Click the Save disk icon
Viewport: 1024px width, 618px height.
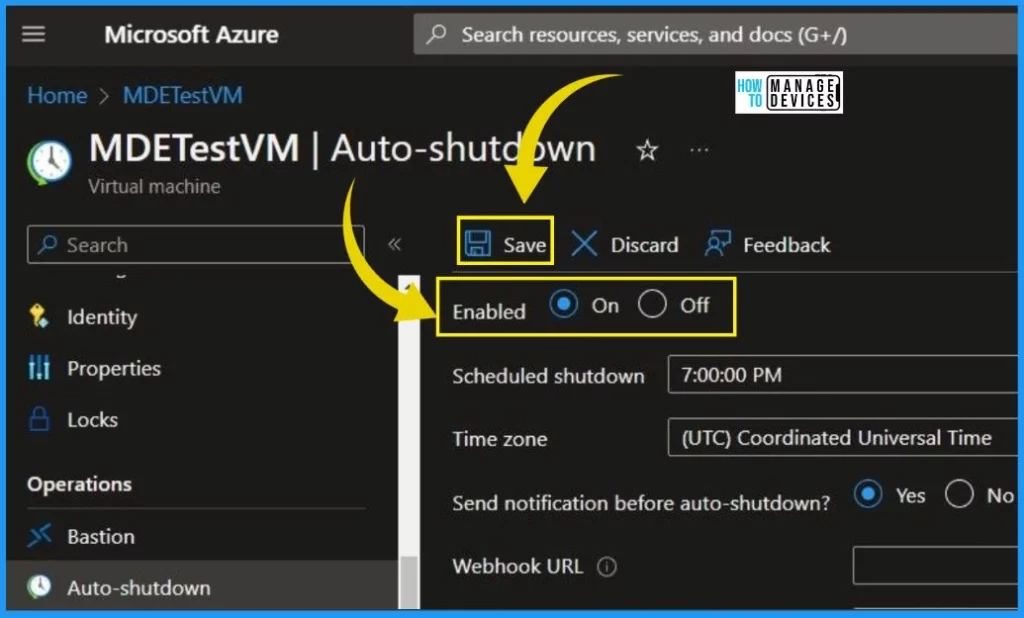coord(478,245)
